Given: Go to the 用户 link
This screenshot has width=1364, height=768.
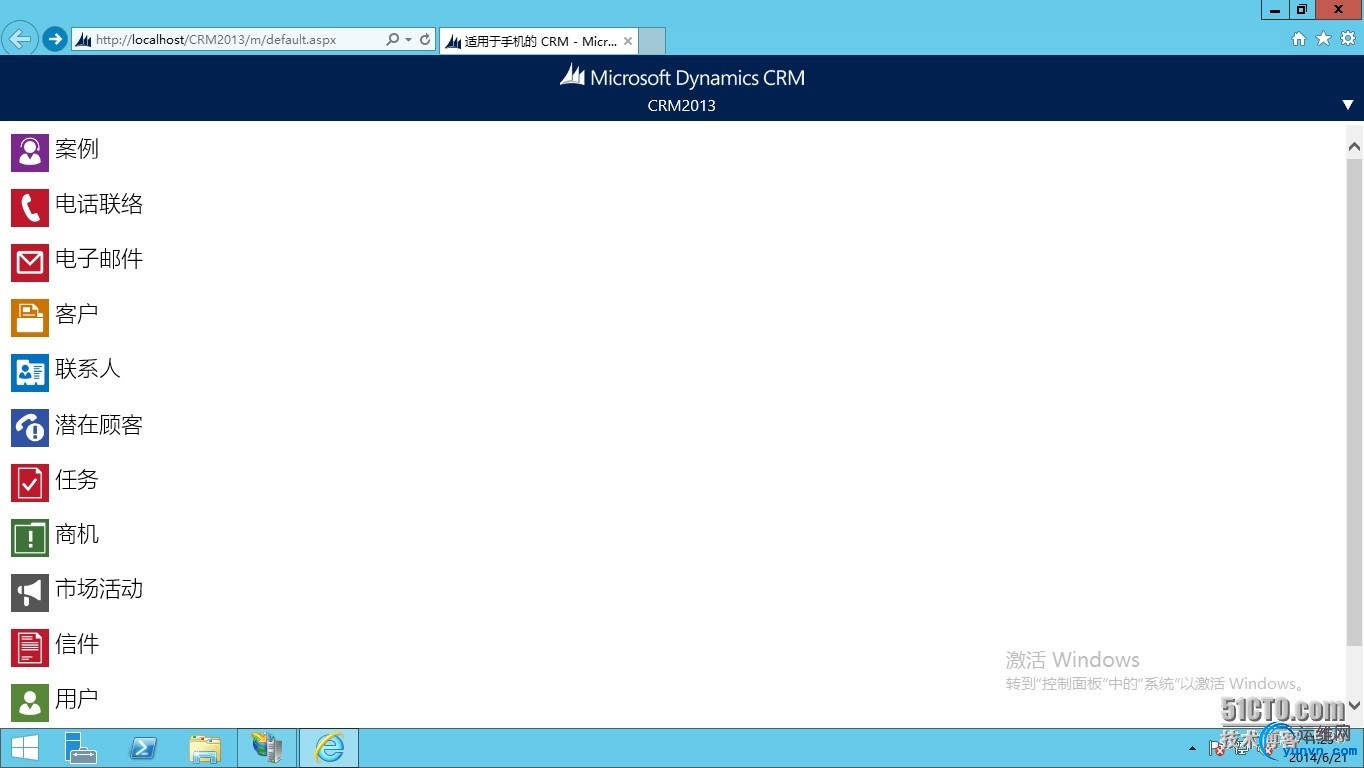Looking at the screenshot, I should 77,699.
